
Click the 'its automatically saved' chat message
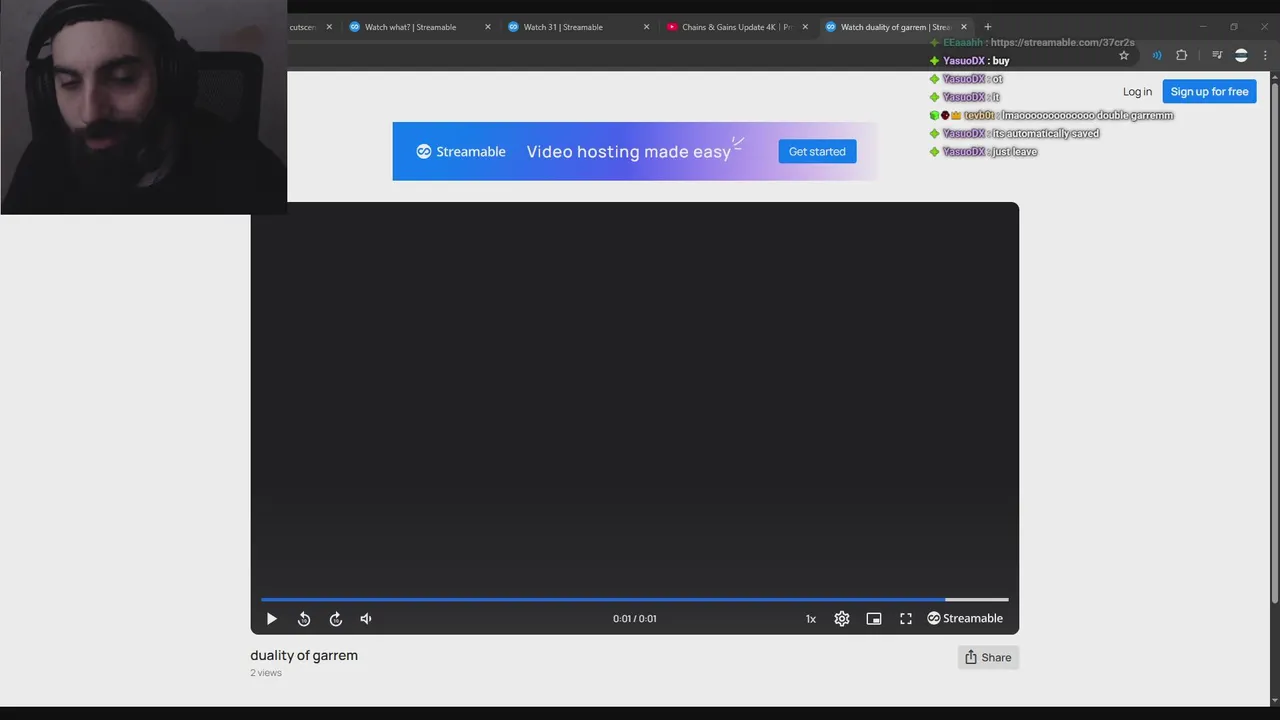1046,134
